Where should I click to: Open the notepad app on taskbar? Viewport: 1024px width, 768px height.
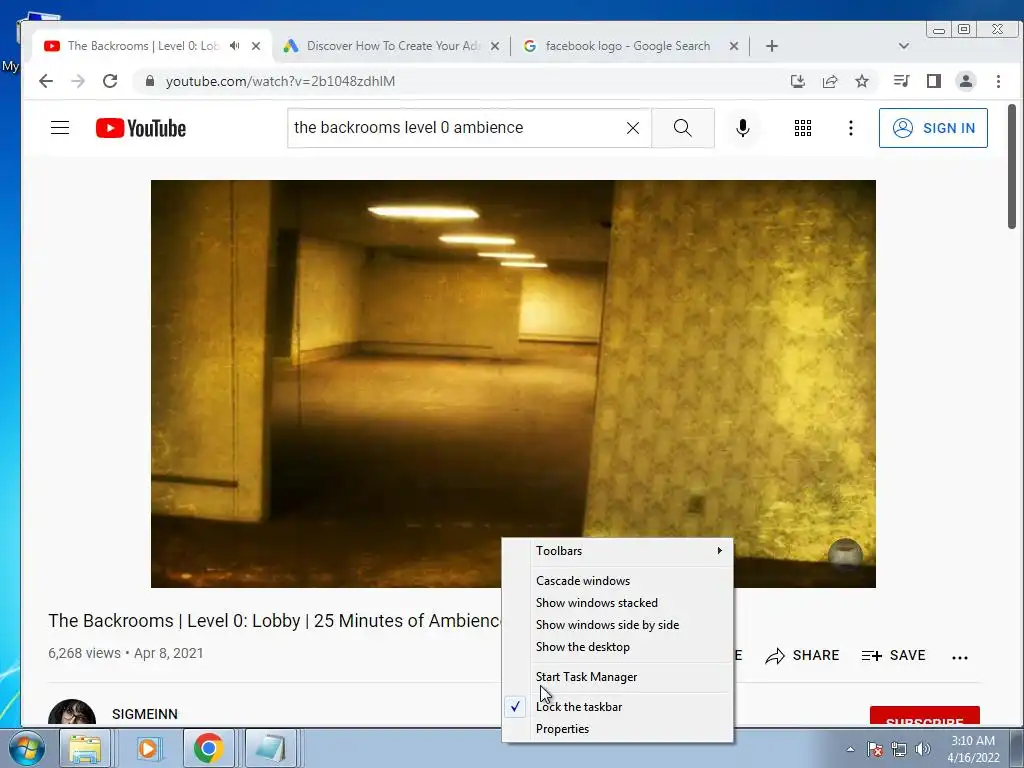pyautogui.click(x=271, y=748)
